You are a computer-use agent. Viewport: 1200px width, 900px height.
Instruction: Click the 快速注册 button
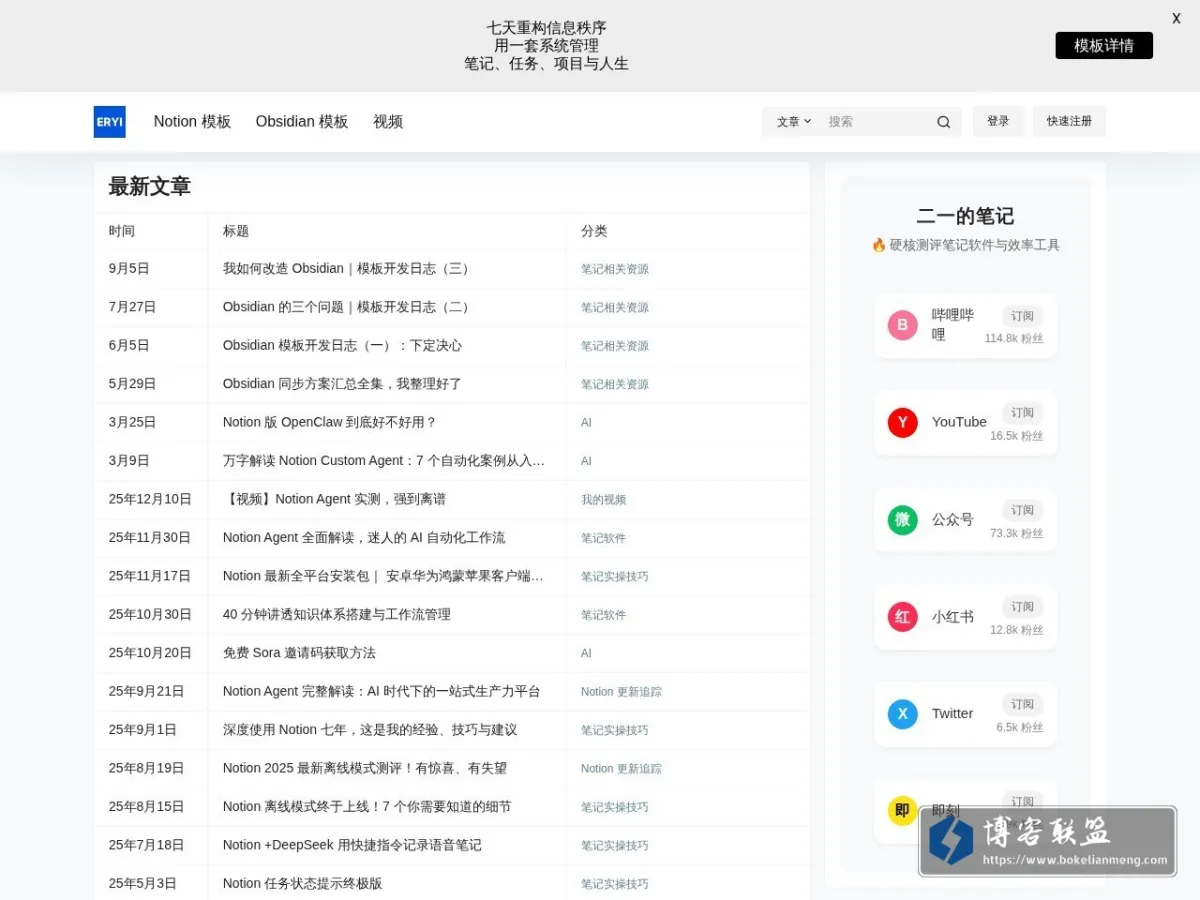pyautogui.click(x=1069, y=121)
